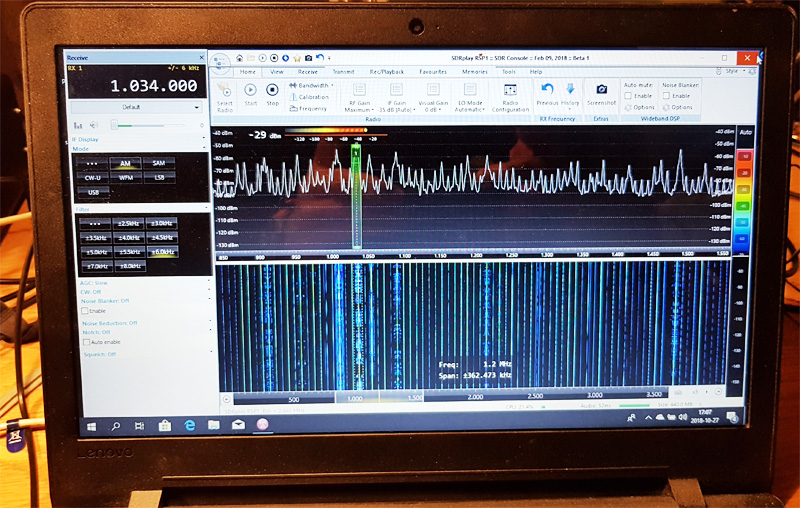Select the ±2.5kHz filter

click(128, 223)
